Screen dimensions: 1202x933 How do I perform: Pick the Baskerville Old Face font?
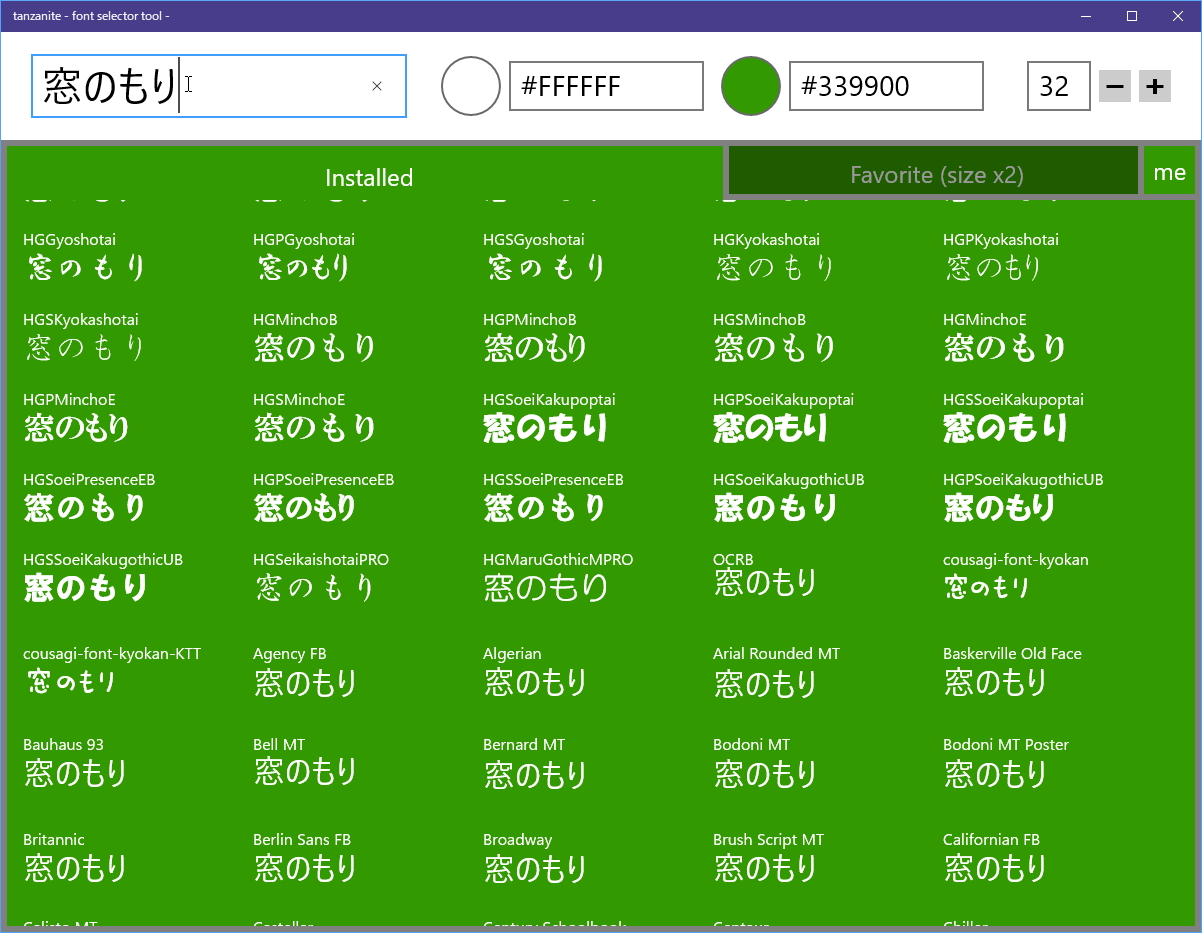click(x=1012, y=671)
